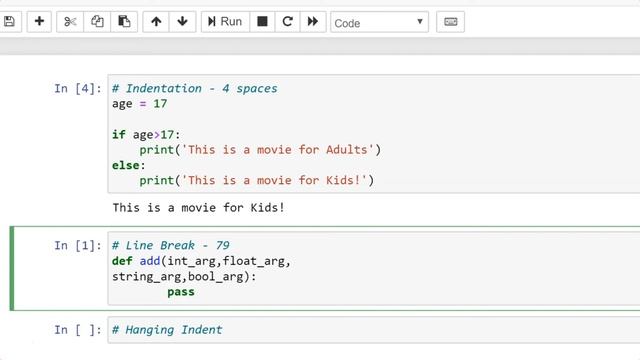Viewport: 640px width, 360px height.
Task: Select the empty In [ ] cell prompt
Action: [x=78, y=330]
